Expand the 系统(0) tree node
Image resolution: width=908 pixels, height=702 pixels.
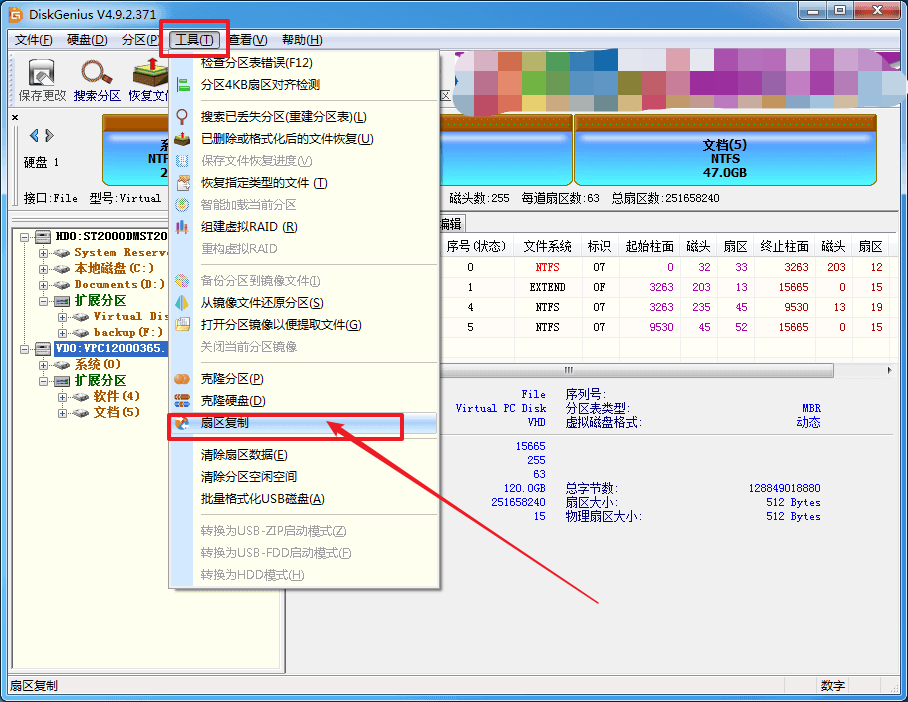pyautogui.click(x=43, y=365)
